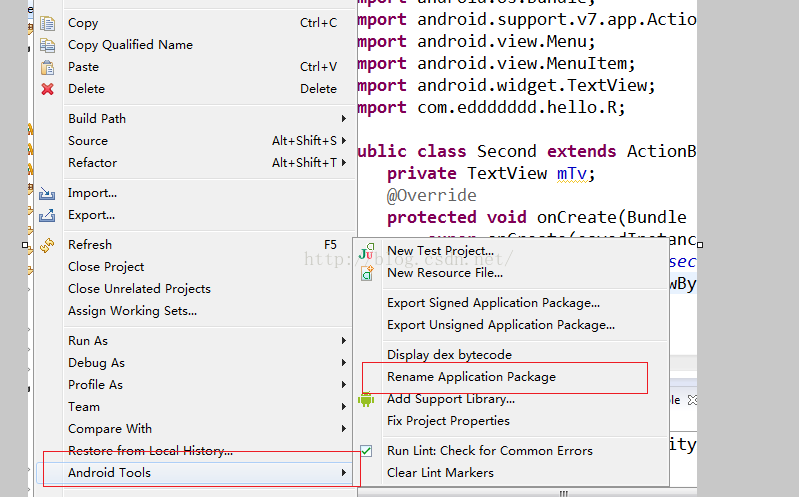Click the onCreate method name in the editor

click(x=576, y=218)
